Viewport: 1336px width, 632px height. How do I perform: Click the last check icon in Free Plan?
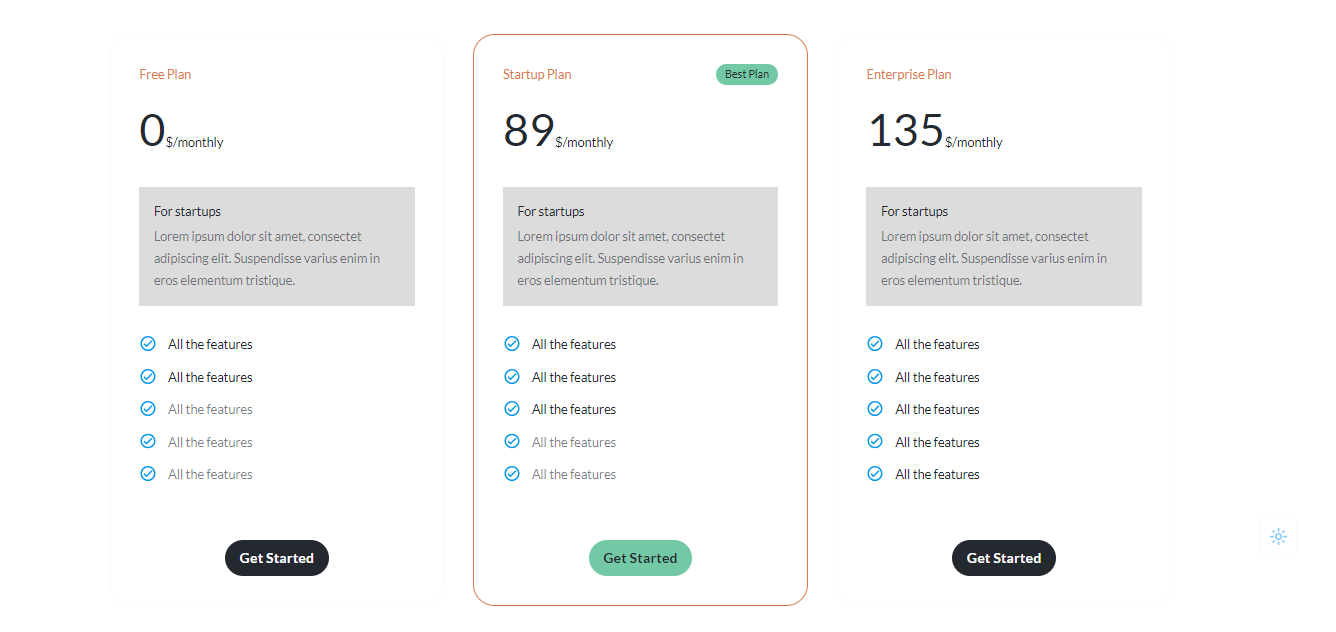[x=148, y=474]
